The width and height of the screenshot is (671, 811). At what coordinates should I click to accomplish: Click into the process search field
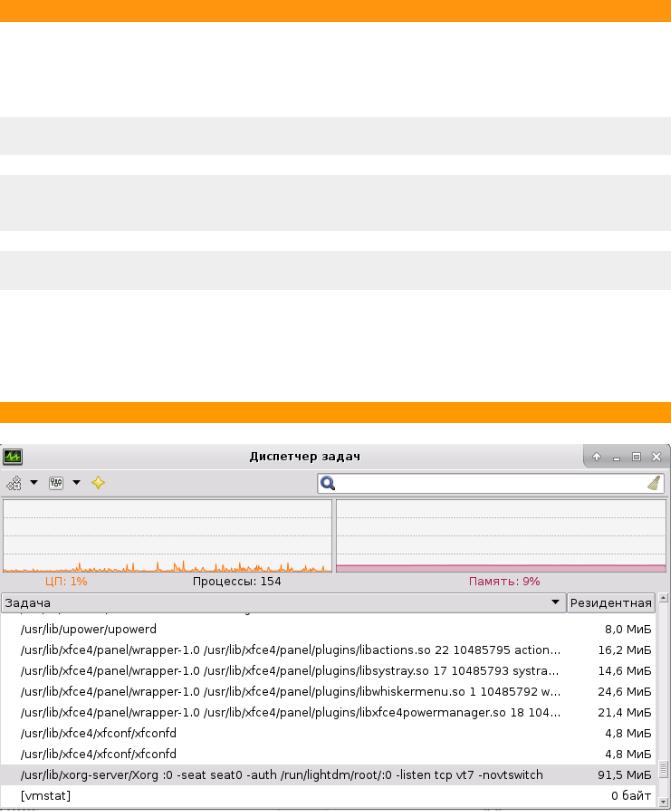click(490, 483)
